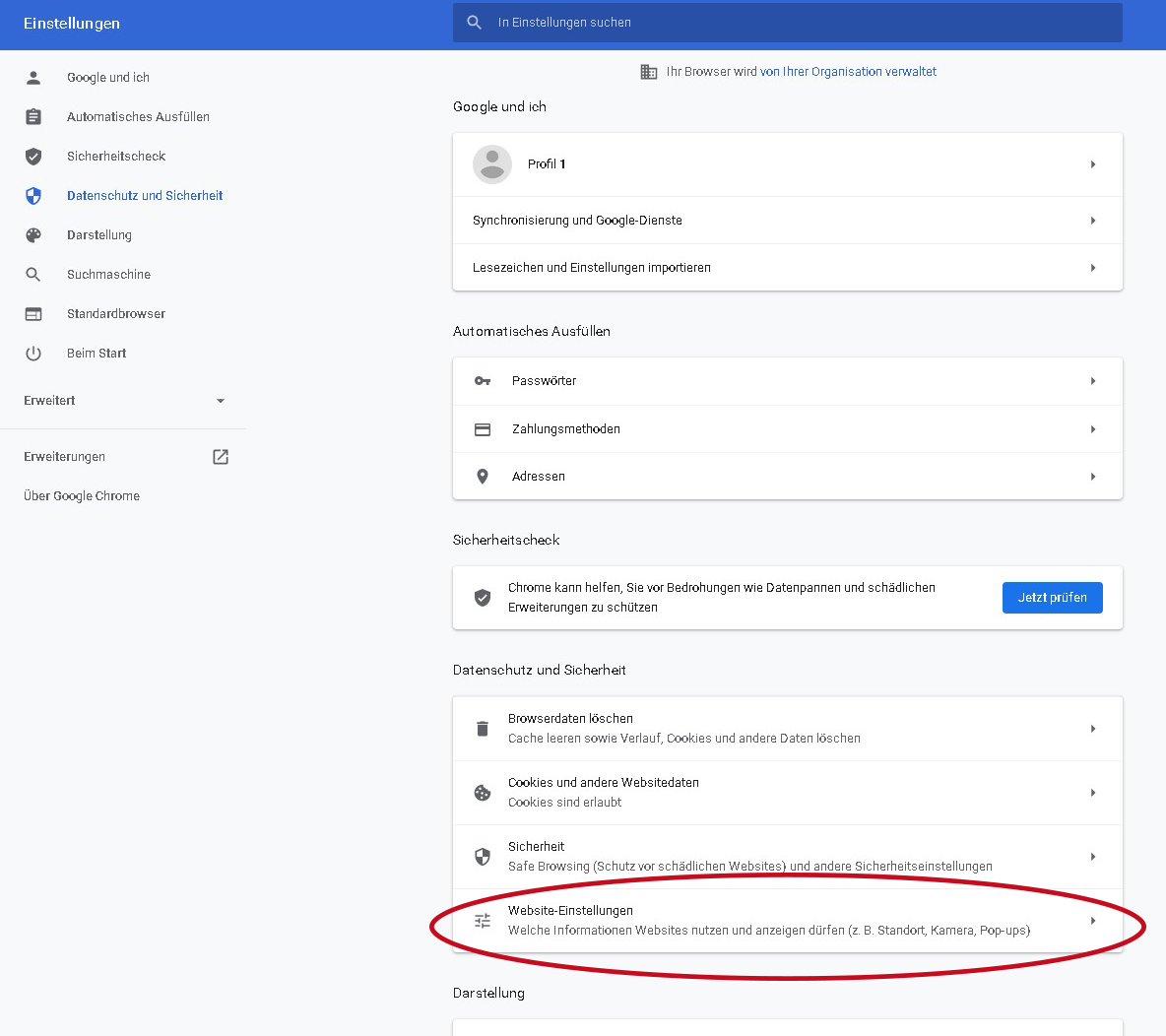
Task: Select Automatisches Ausfüllen in the sidebar
Action: tap(138, 117)
